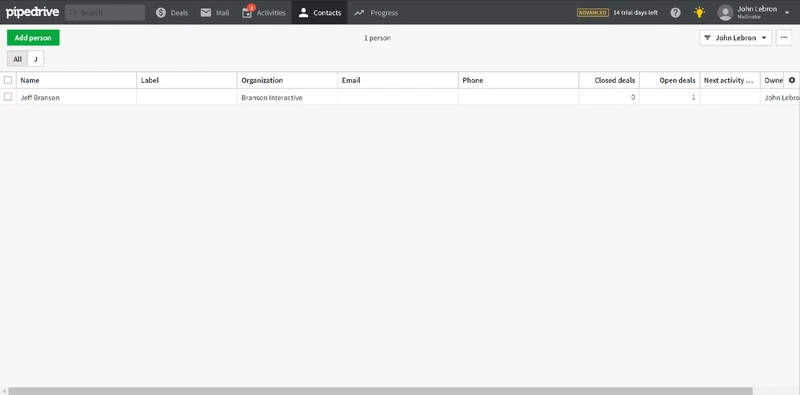The height and width of the screenshot is (395, 800).
Task: Open the help question mark icon
Action: (676, 13)
